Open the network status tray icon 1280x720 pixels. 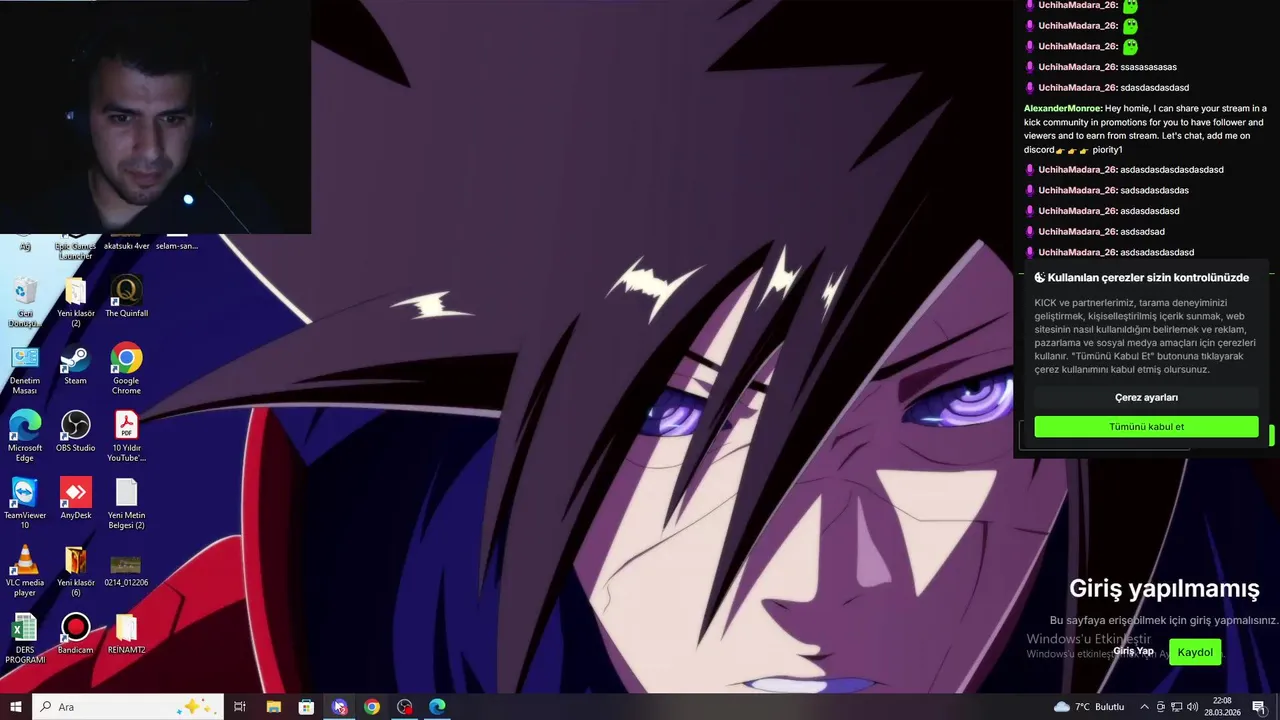(1176, 707)
